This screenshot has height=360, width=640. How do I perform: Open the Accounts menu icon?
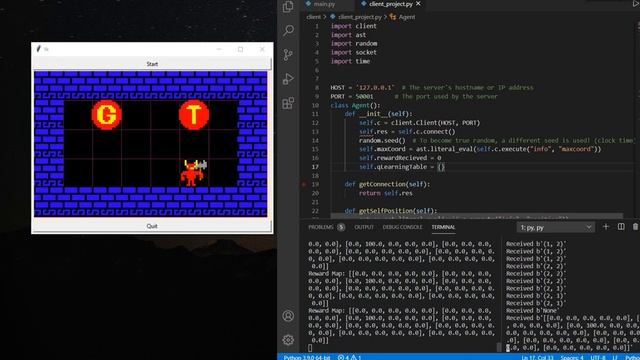[x=288, y=316]
